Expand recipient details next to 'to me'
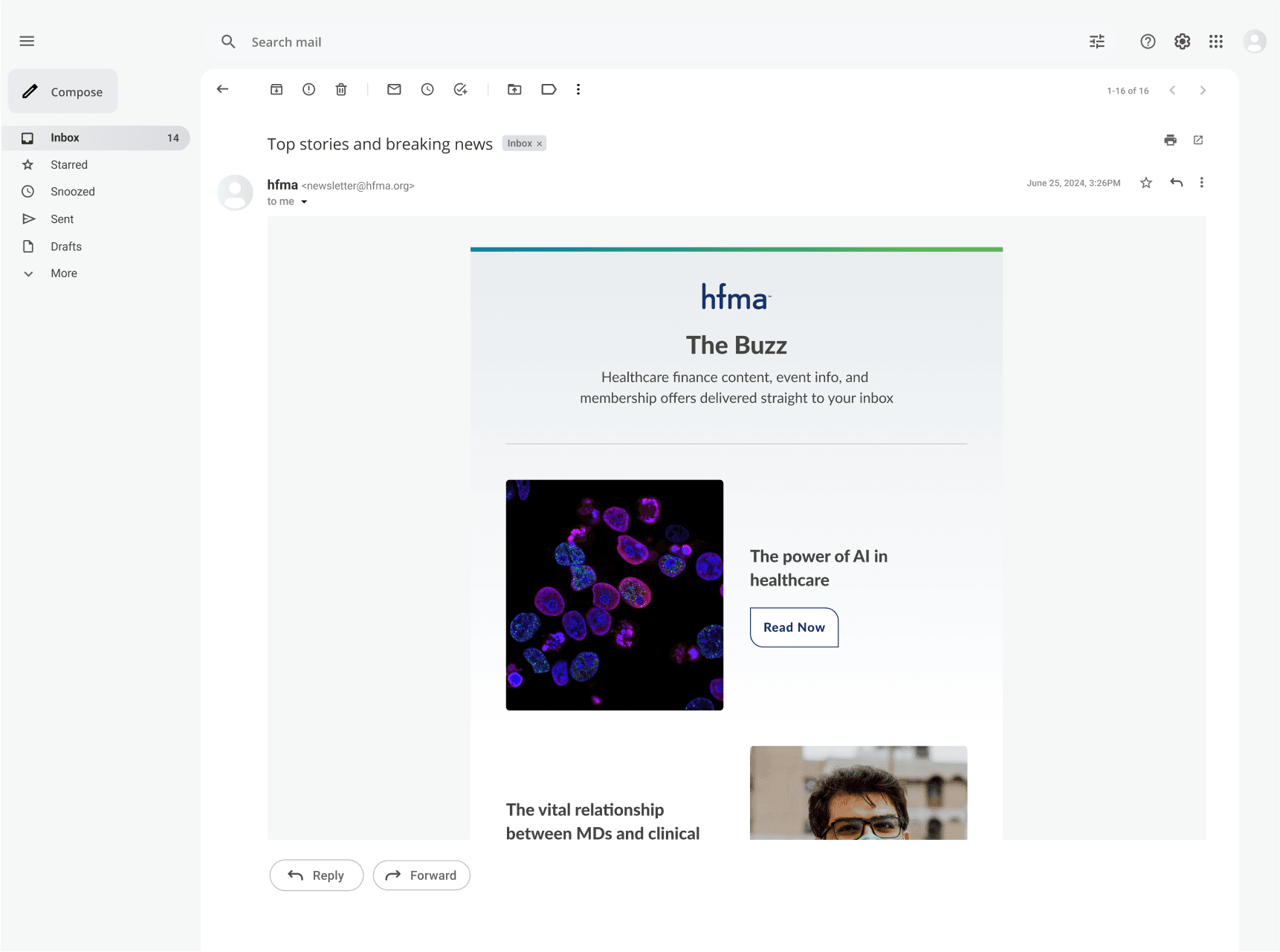The image size is (1280, 952). 304,202
